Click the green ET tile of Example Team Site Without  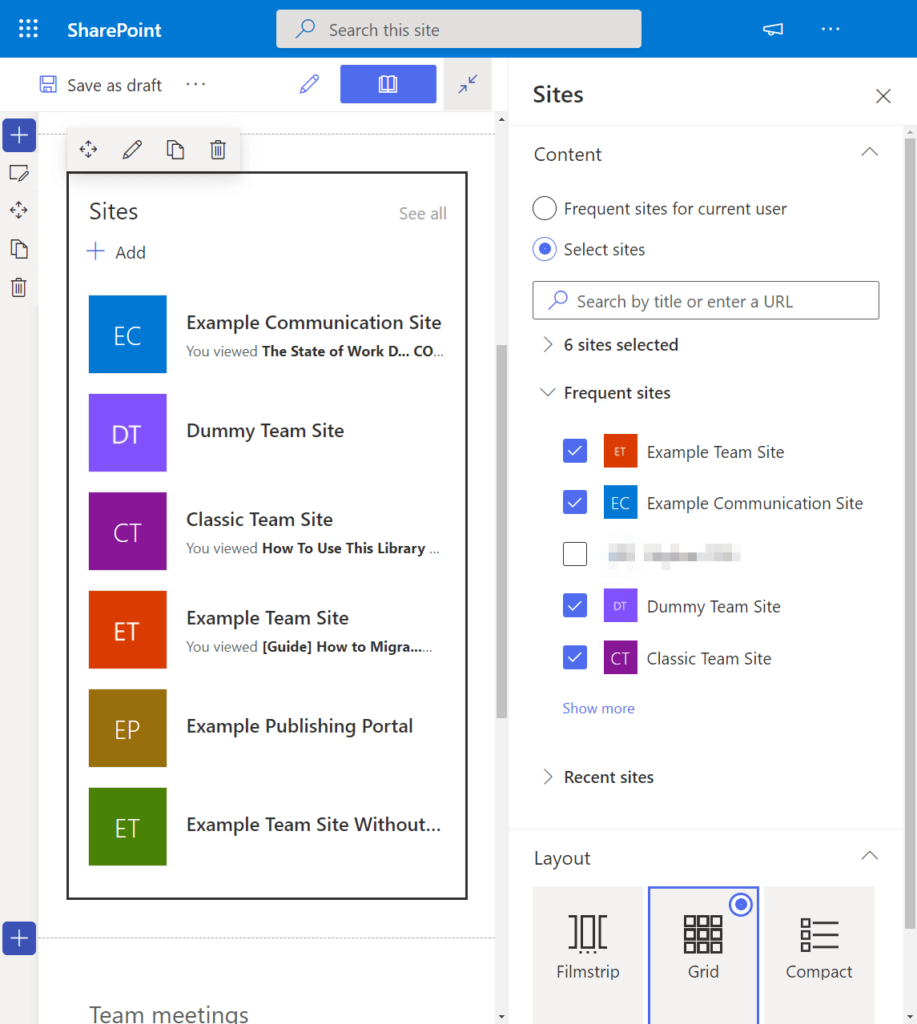click(x=127, y=827)
